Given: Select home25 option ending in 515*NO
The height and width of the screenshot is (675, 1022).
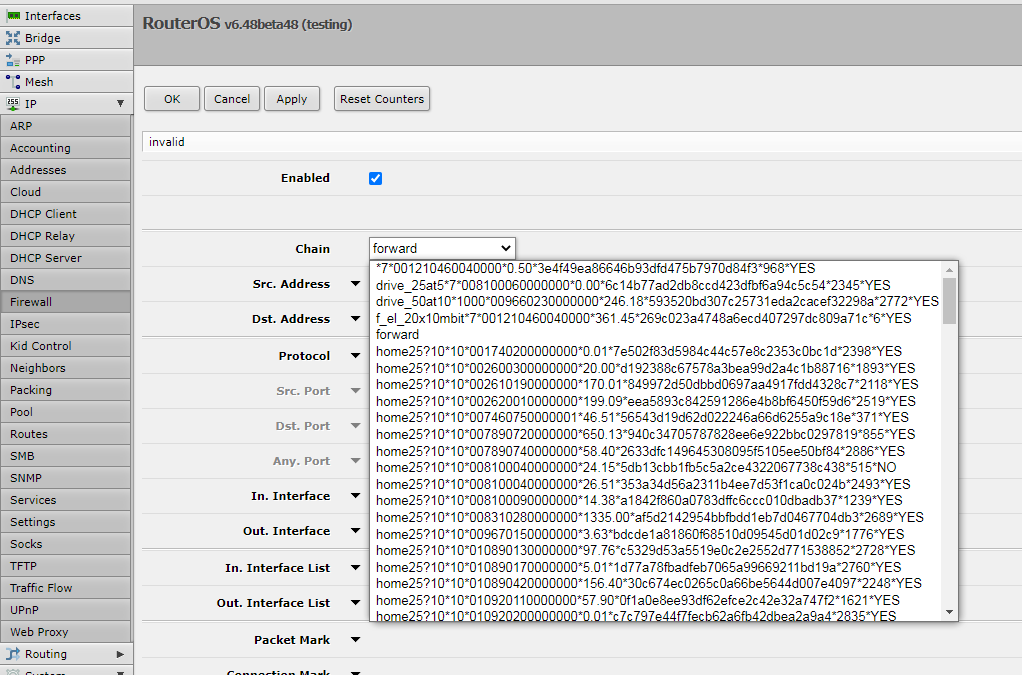Looking at the screenshot, I should click(658, 468).
